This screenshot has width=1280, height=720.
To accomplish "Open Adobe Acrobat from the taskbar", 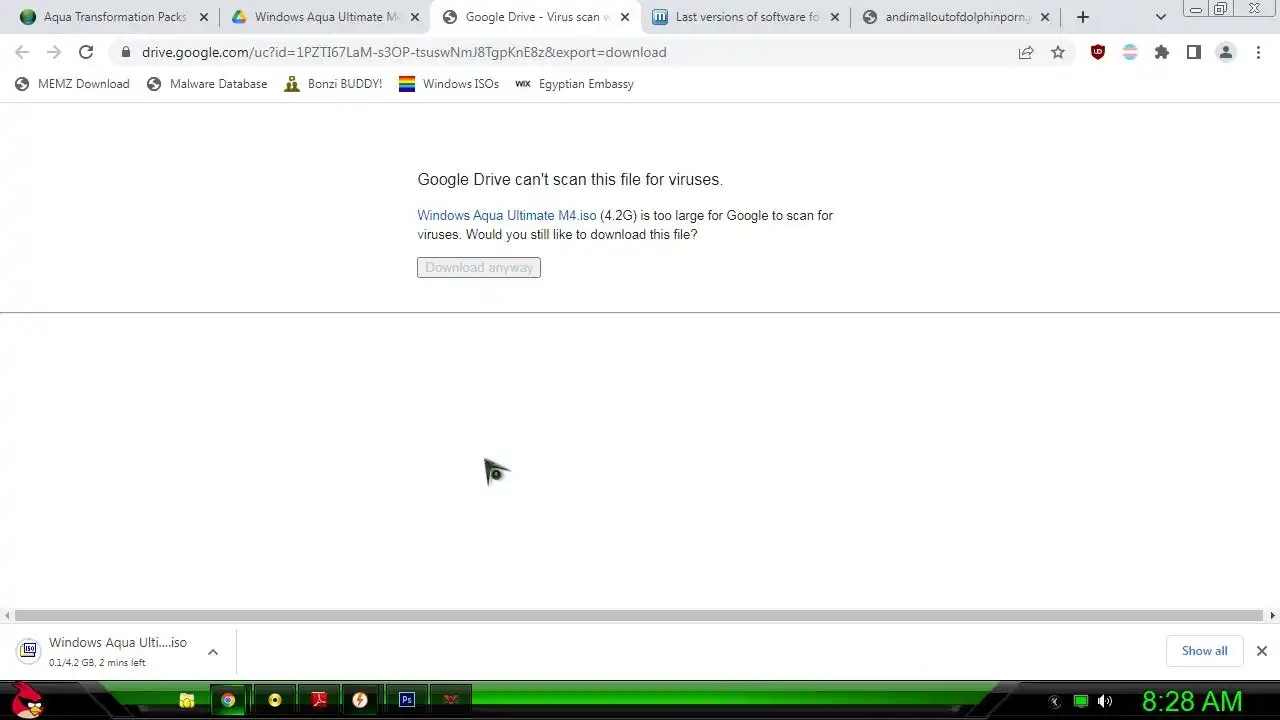I will tap(319, 700).
